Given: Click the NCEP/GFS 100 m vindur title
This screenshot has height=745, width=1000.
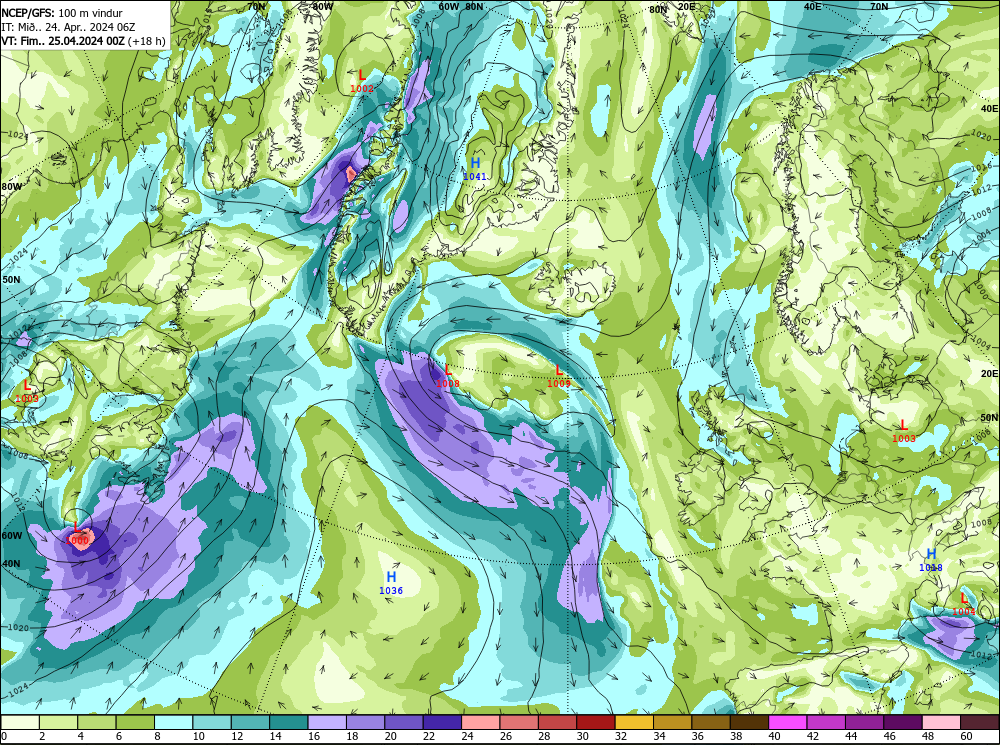Looking at the screenshot, I should [x=62, y=13].
